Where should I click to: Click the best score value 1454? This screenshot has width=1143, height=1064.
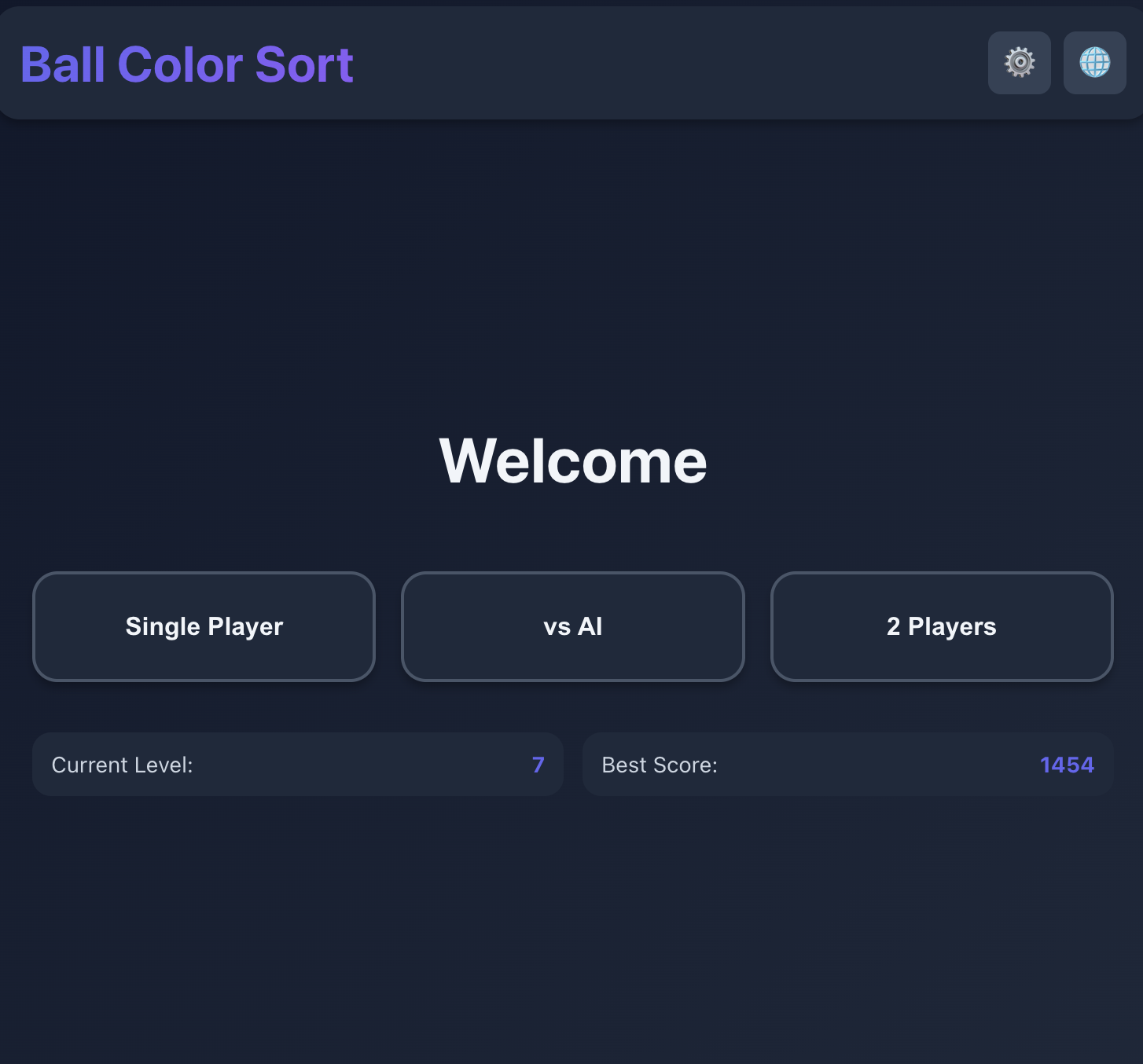coord(1066,765)
